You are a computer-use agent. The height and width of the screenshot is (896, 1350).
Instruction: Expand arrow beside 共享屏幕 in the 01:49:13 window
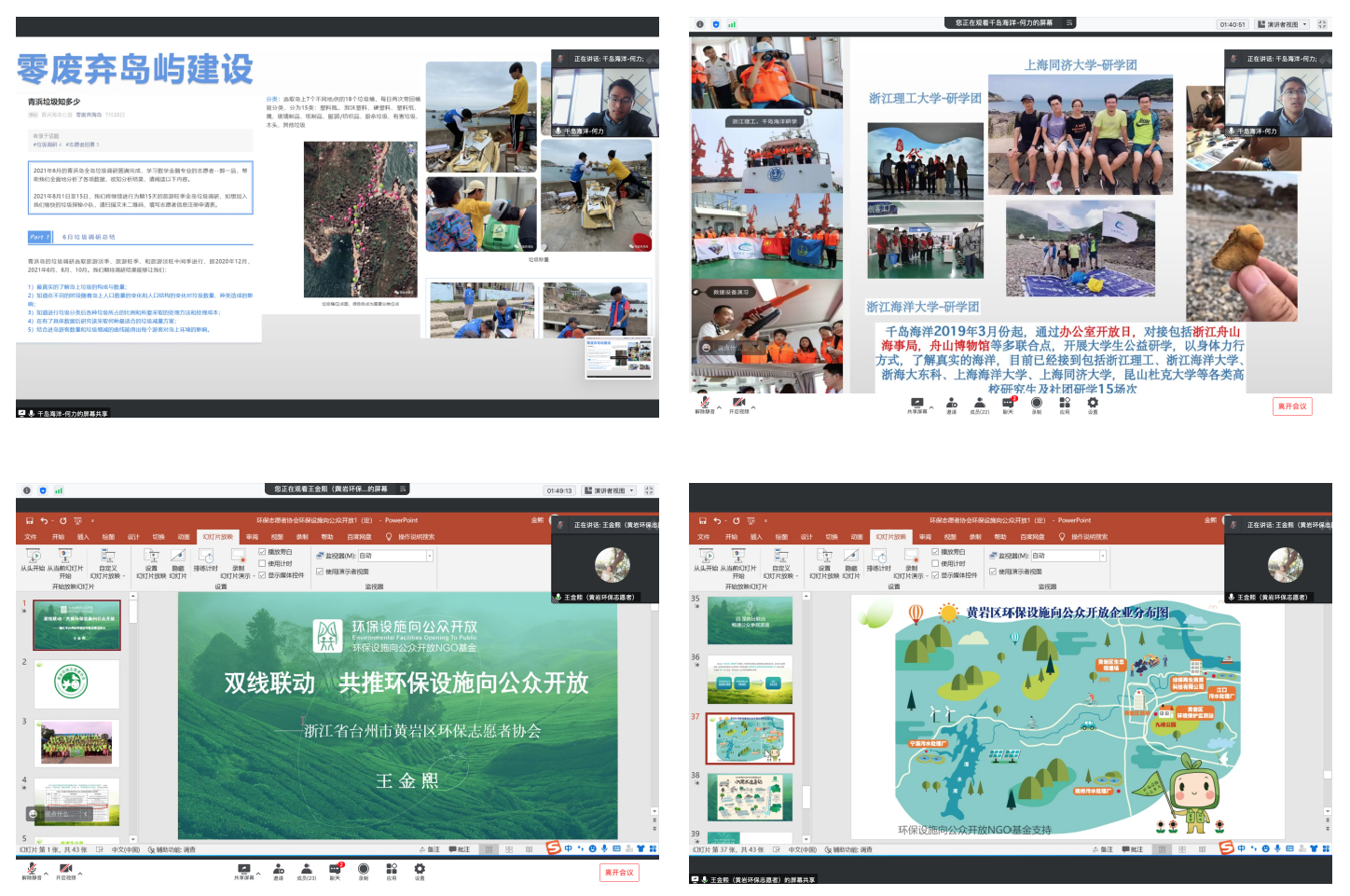click(258, 874)
